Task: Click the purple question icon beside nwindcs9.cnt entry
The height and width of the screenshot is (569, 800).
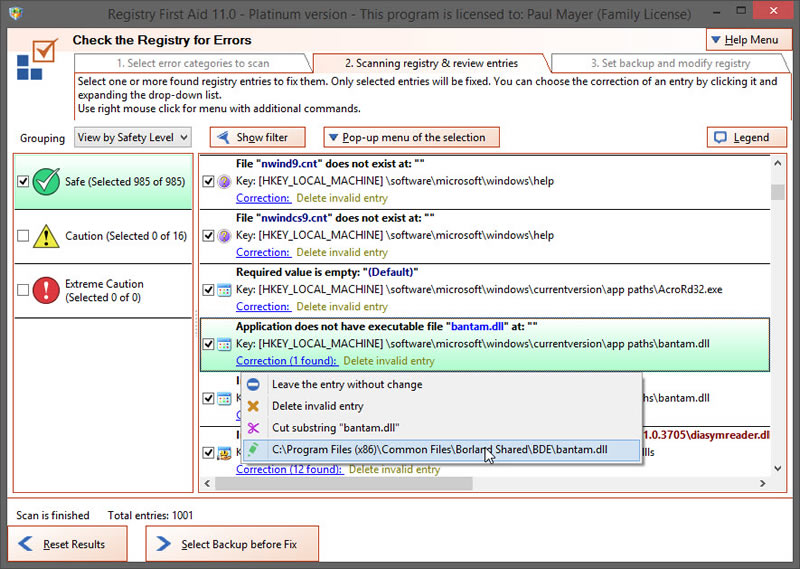Action: [x=224, y=235]
